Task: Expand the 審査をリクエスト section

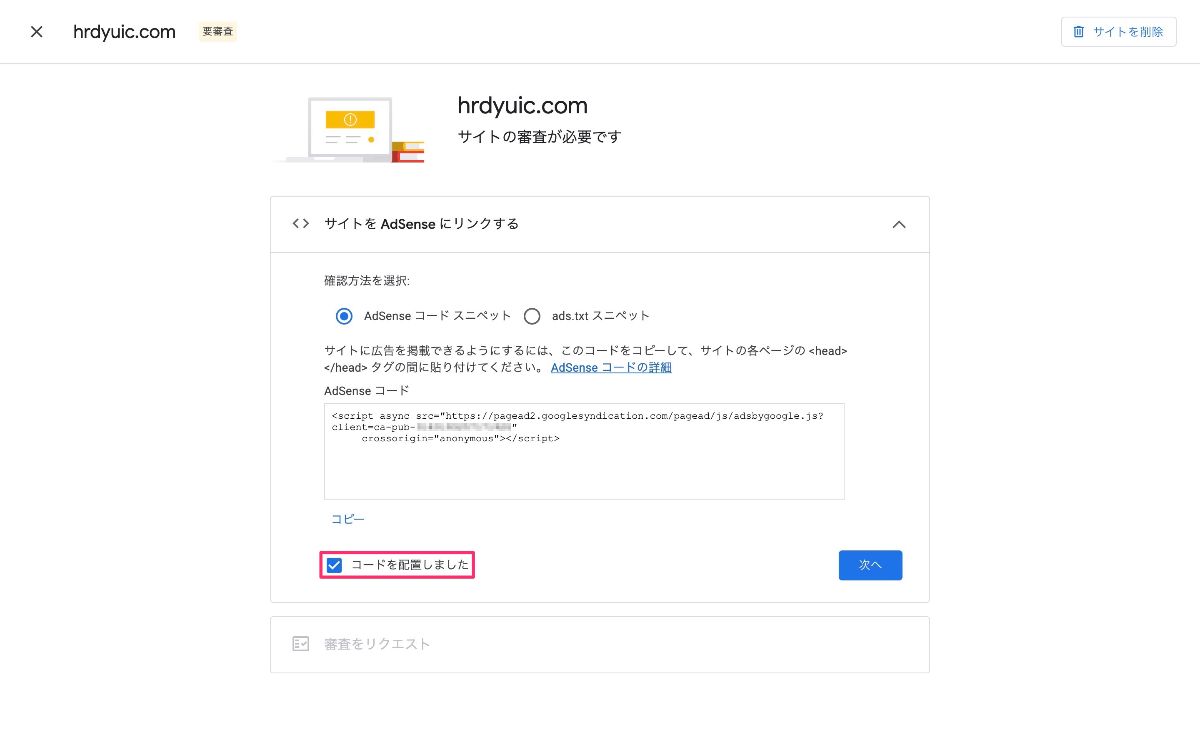Action: [x=600, y=644]
